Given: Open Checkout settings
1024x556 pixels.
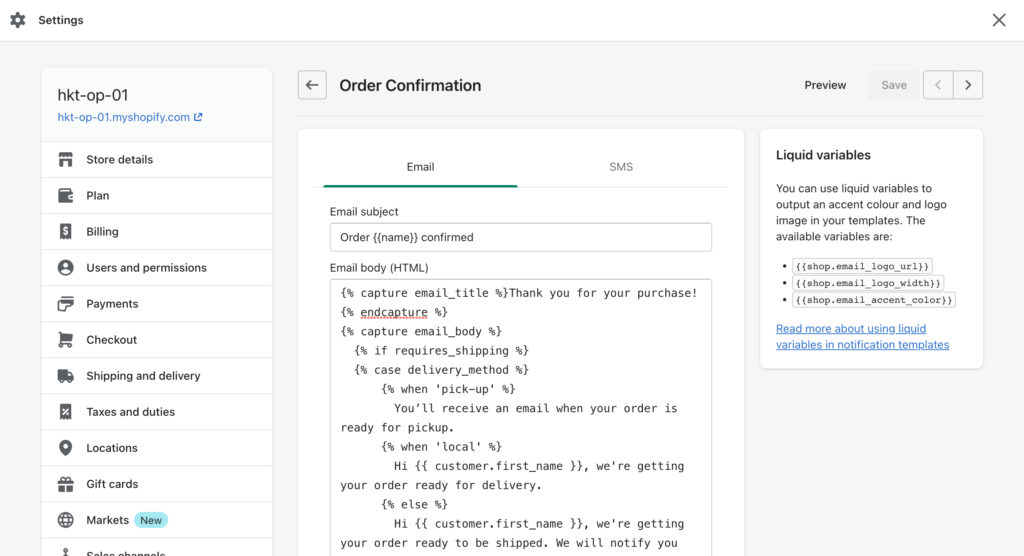Looking at the screenshot, I should [x=157, y=340].
